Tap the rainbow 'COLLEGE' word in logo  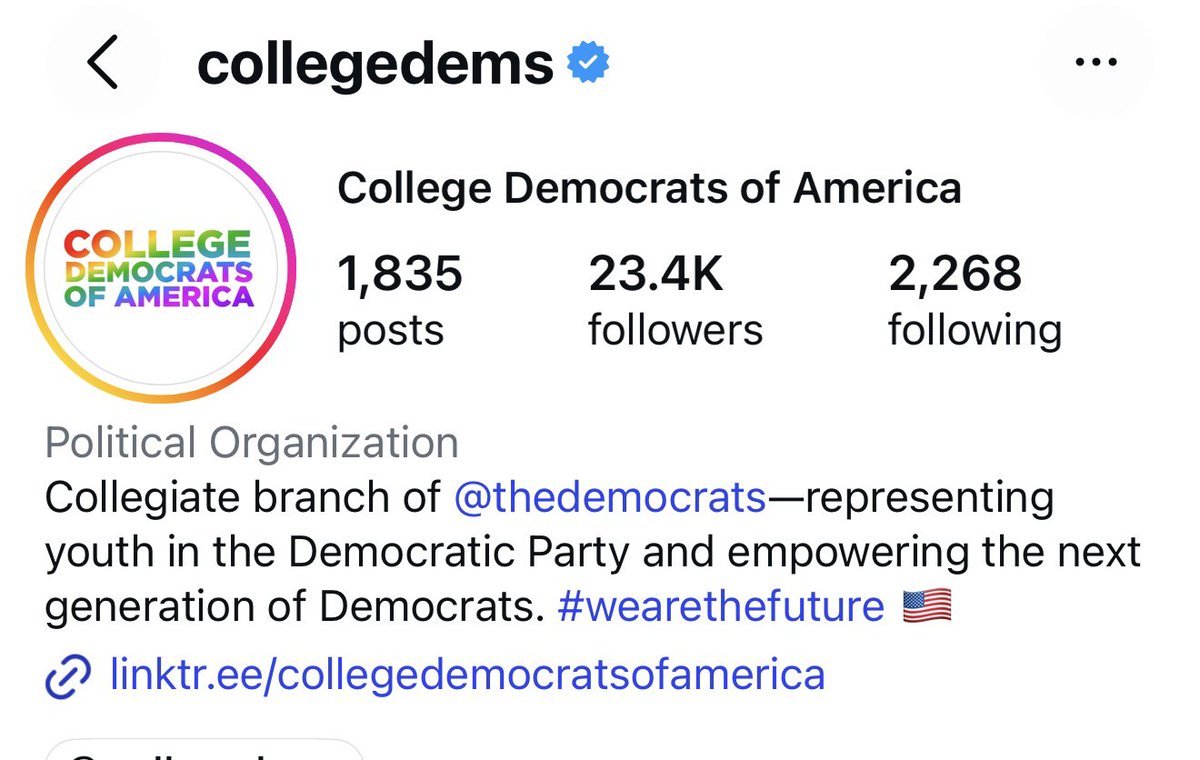tap(158, 245)
